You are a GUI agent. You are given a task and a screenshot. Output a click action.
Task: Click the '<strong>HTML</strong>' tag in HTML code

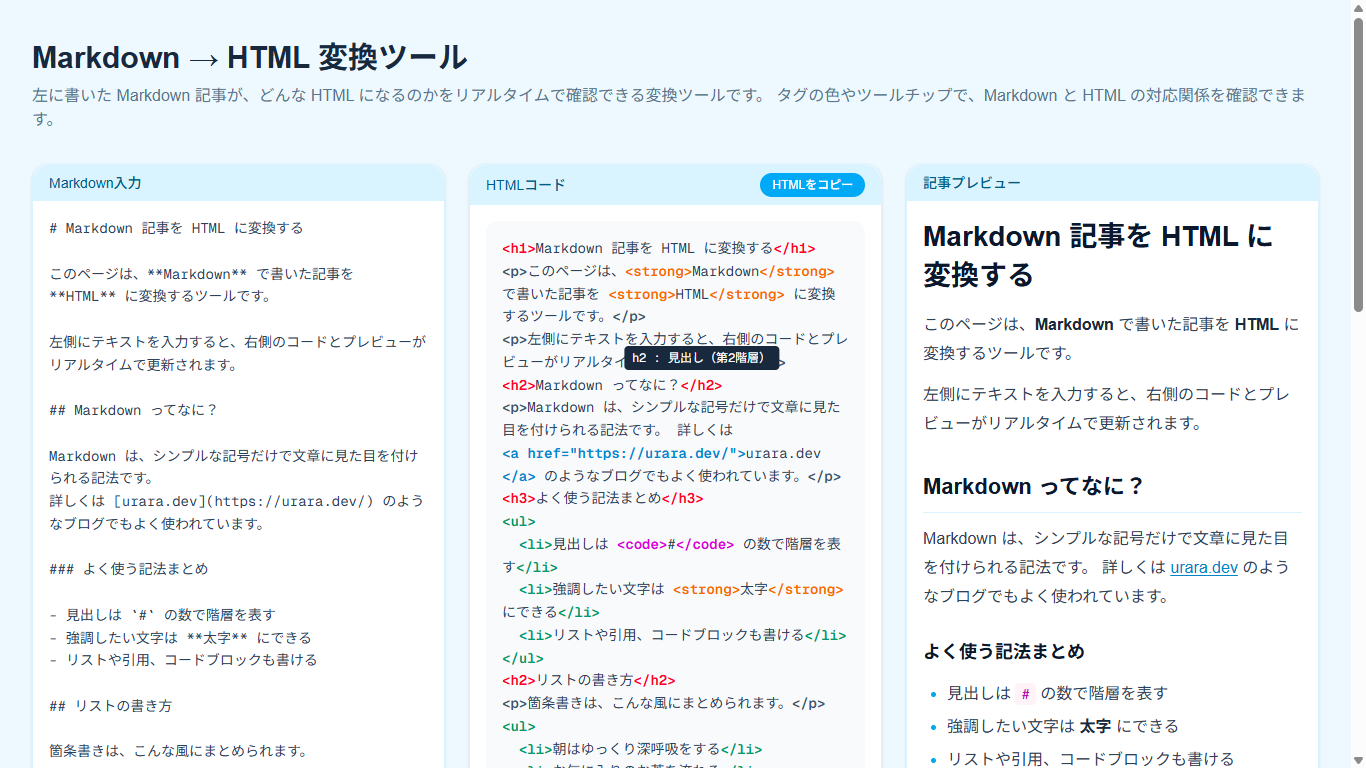click(696, 295)
